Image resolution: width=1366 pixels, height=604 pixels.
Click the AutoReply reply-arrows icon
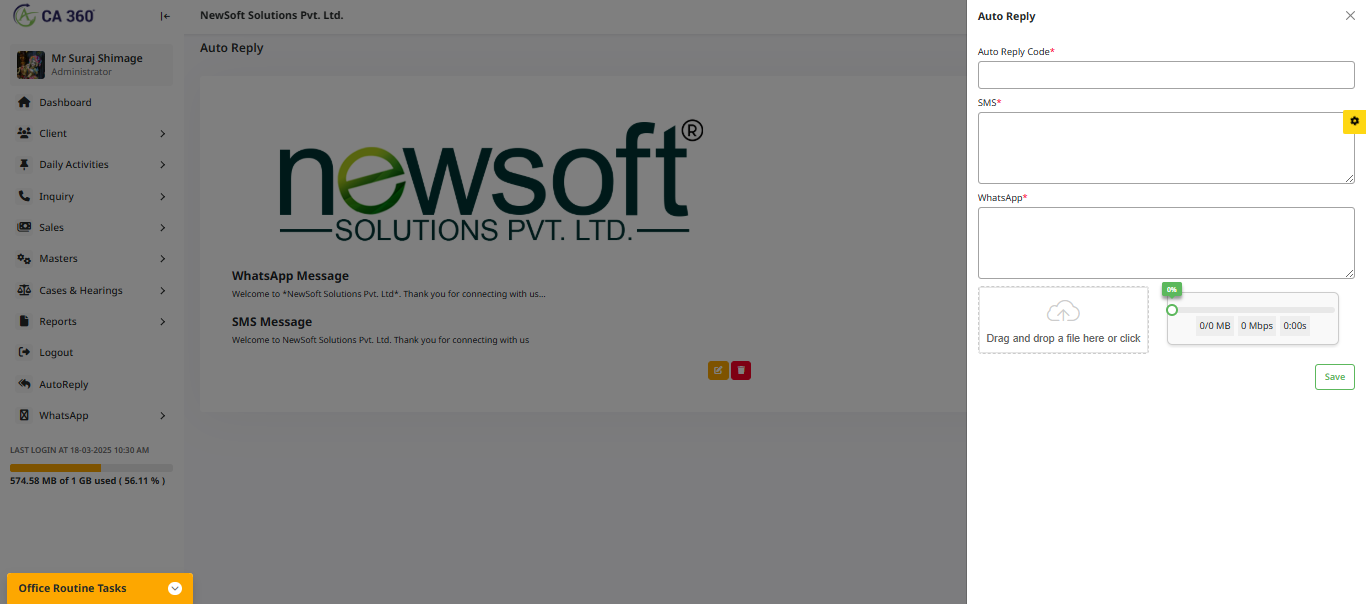point(24,384)
